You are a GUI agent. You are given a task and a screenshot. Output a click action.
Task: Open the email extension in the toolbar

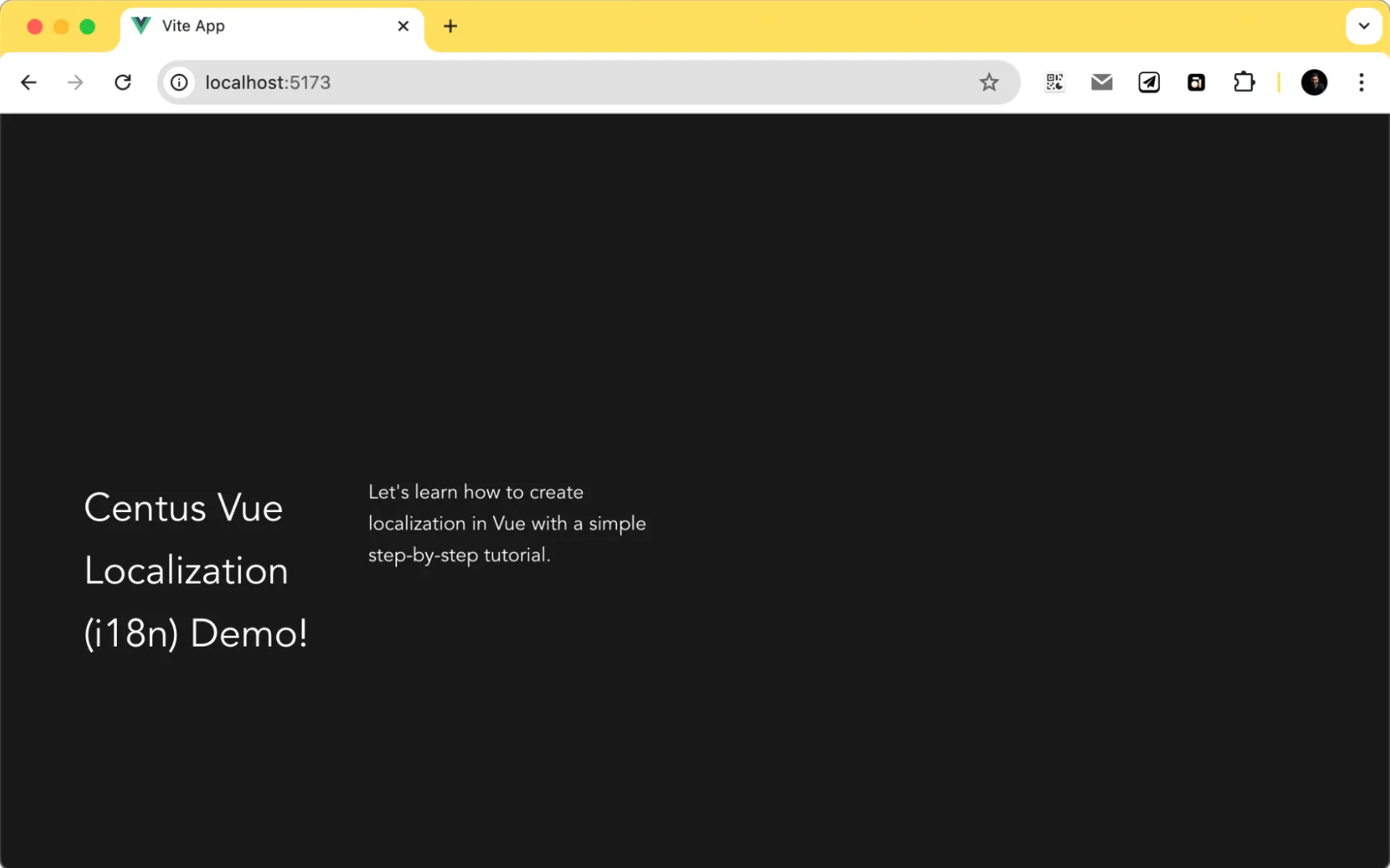tap(1102, 82)
